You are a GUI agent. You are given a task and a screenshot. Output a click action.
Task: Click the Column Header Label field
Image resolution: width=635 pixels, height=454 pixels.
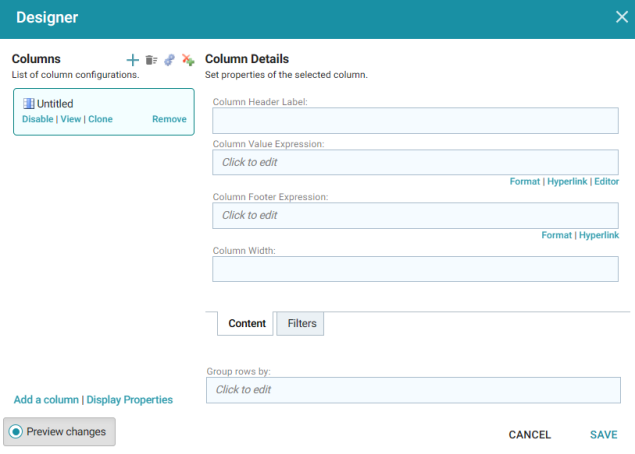pyautogui.click(x=415, y=120)
